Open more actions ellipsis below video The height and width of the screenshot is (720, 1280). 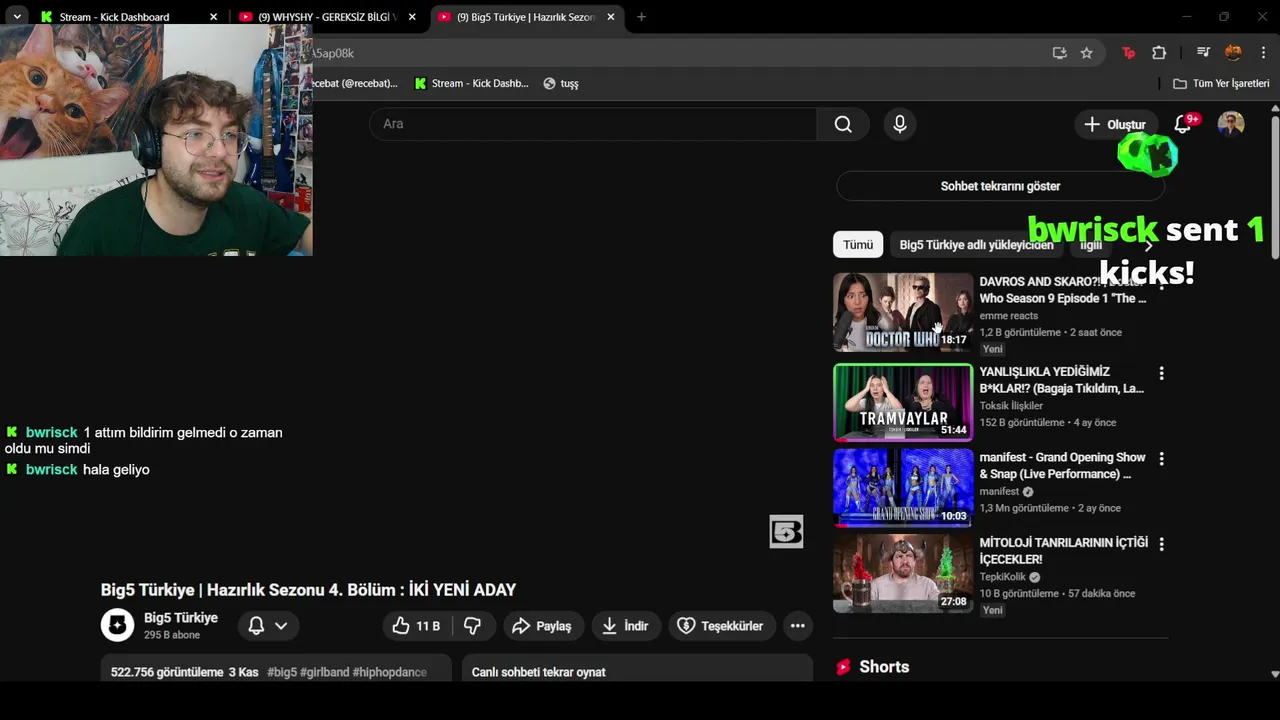pyautogui.click(x=797, y=626)
